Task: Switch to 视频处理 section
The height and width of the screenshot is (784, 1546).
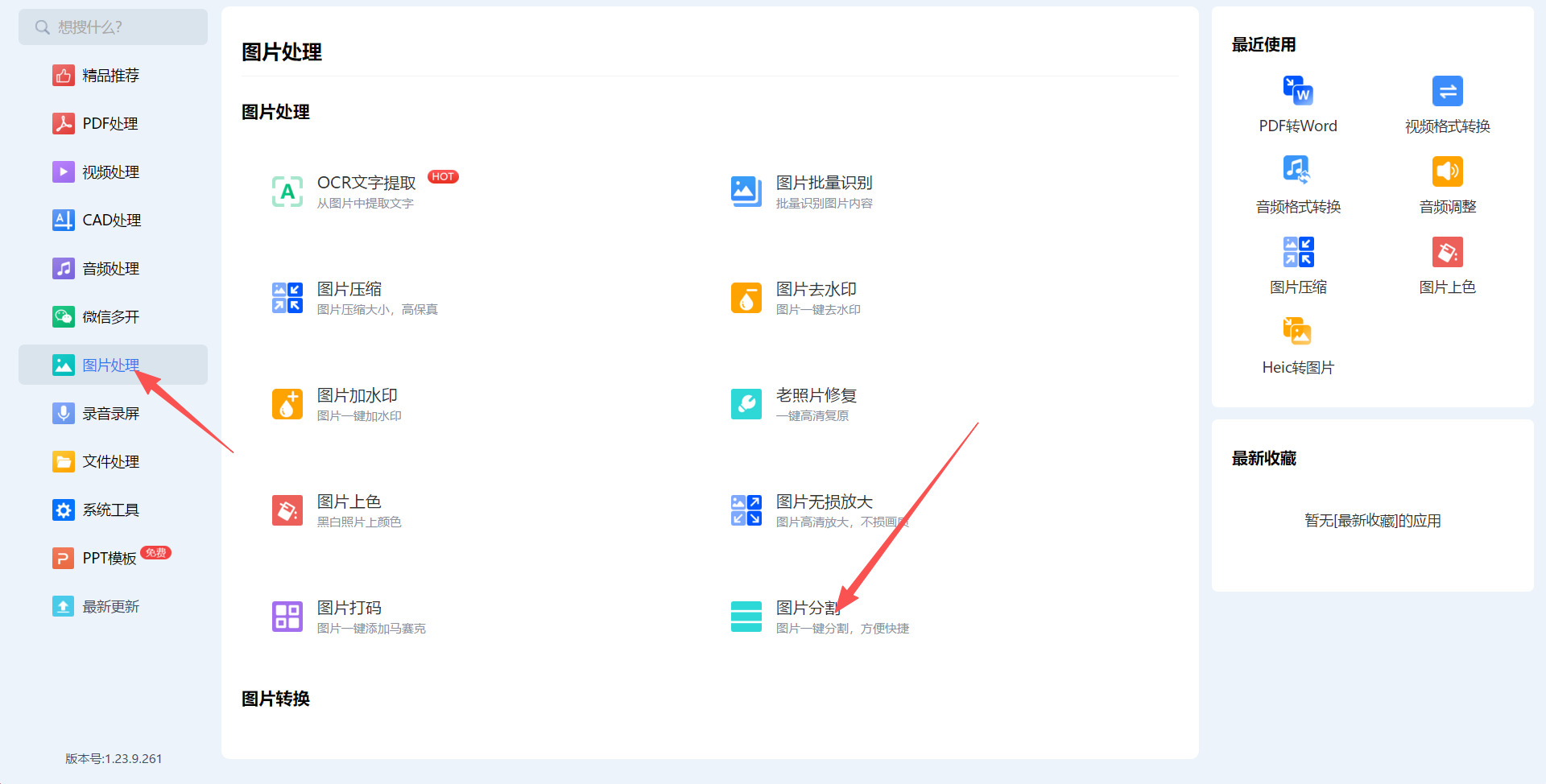Action: click(113, 172)
